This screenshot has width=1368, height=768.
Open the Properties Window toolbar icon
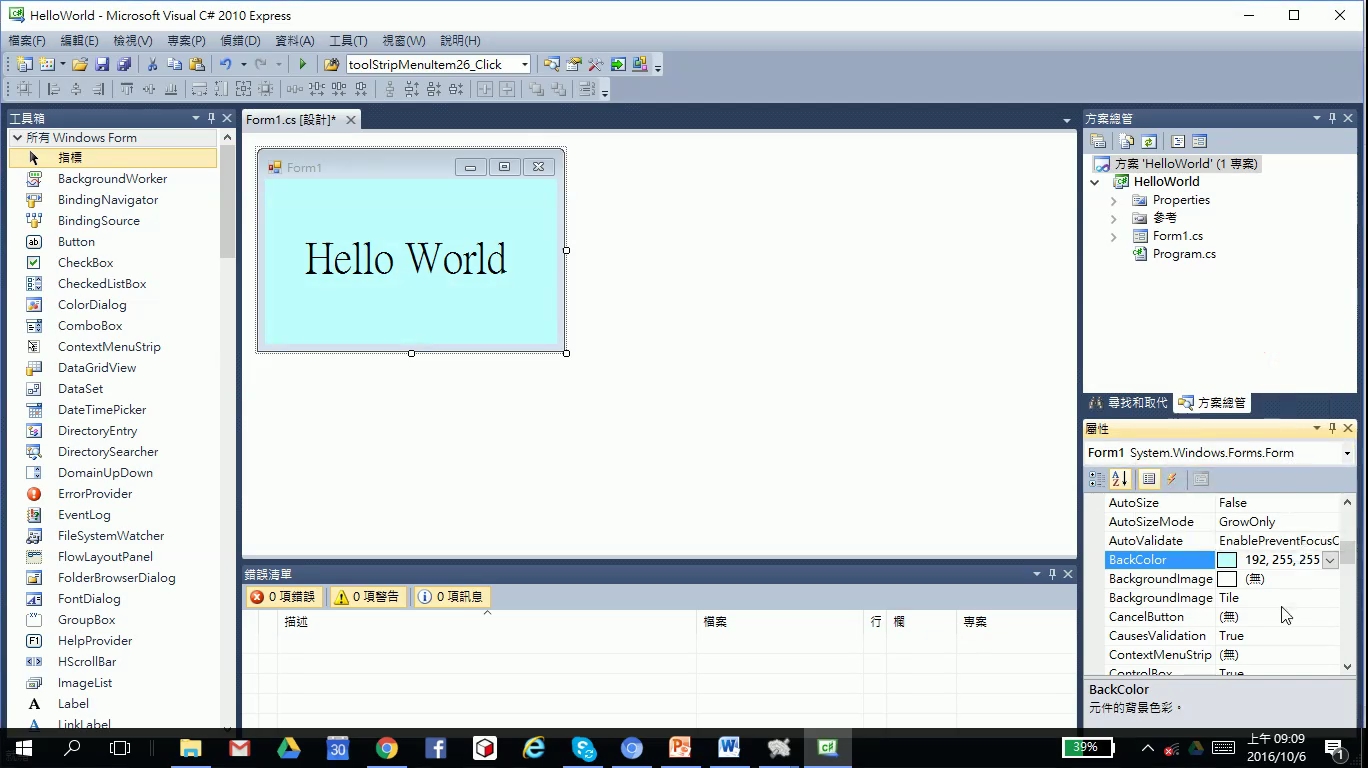574,64
